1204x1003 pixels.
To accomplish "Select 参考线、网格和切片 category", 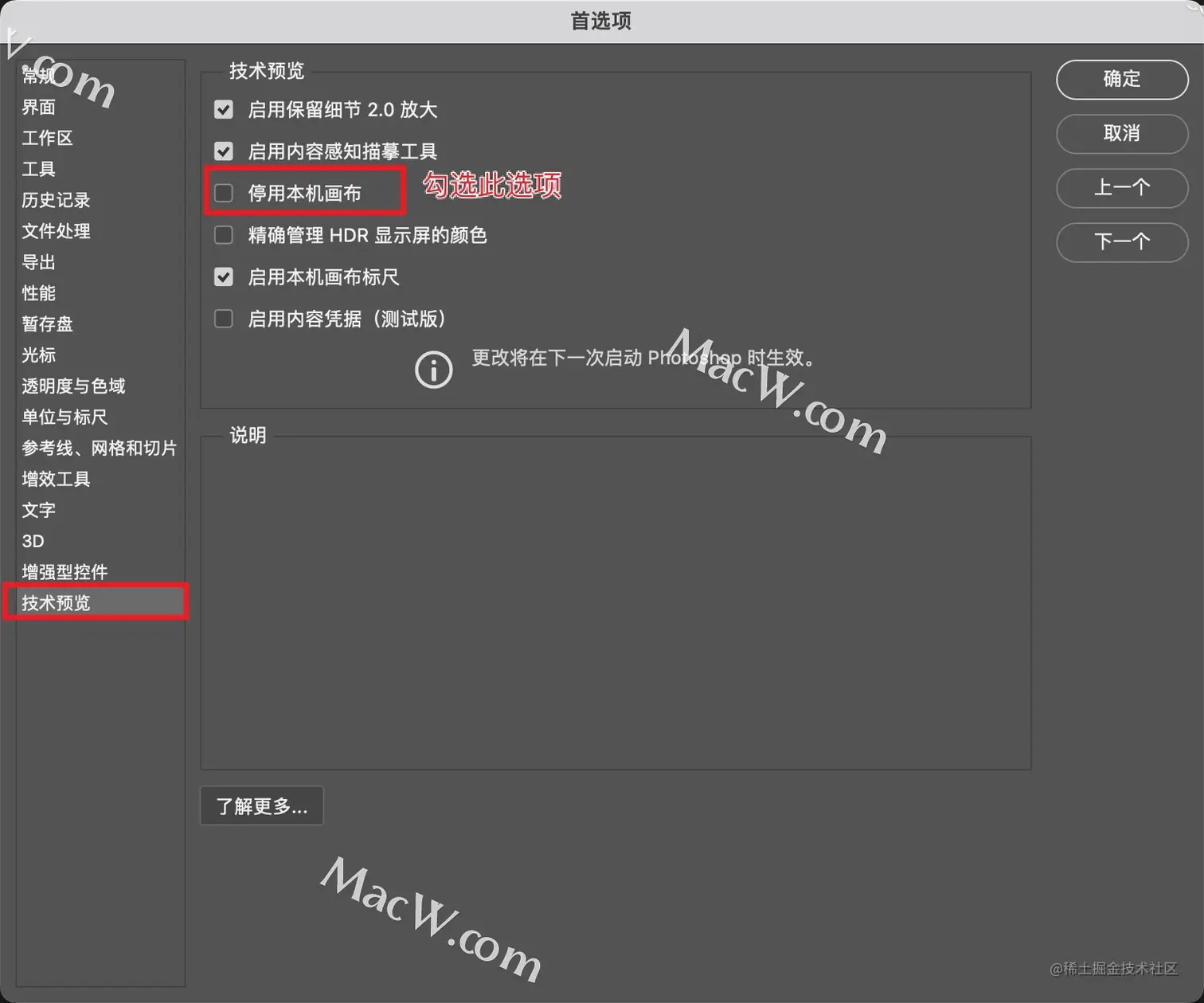I will (x=99, y=449).
